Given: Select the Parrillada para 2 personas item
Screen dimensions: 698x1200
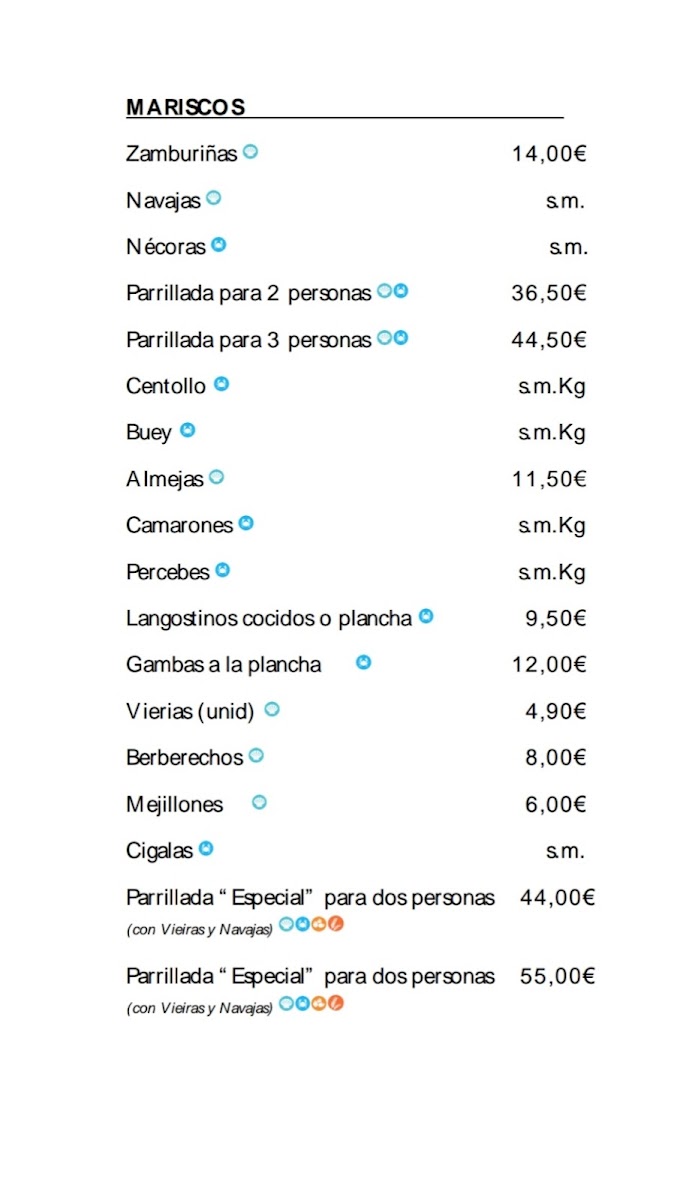Looking at the screenshot, I should click(248, 293).
